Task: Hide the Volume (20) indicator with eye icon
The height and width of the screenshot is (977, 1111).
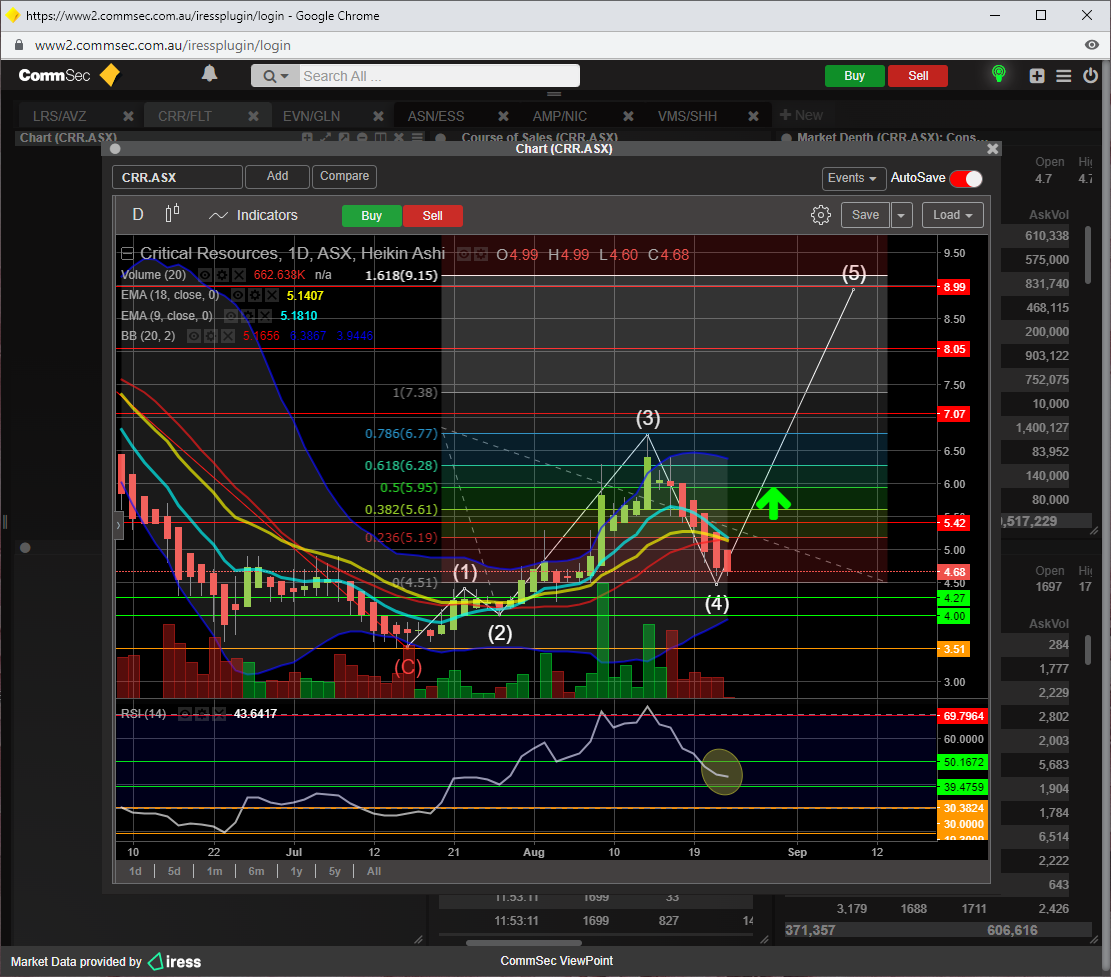Action: pos(205,274)
